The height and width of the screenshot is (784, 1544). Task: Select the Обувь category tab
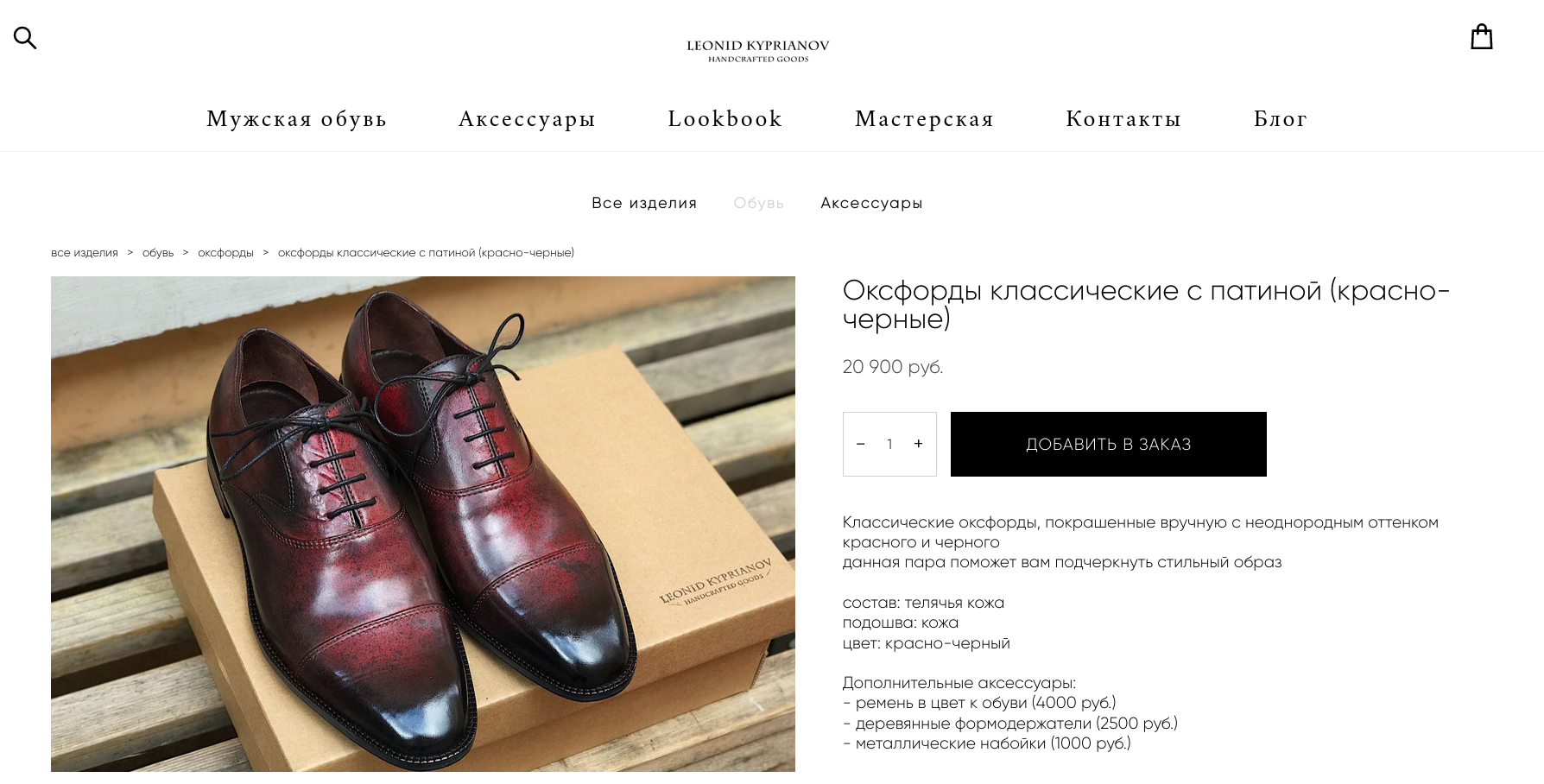pyautogui.click(x=758, y=203)
